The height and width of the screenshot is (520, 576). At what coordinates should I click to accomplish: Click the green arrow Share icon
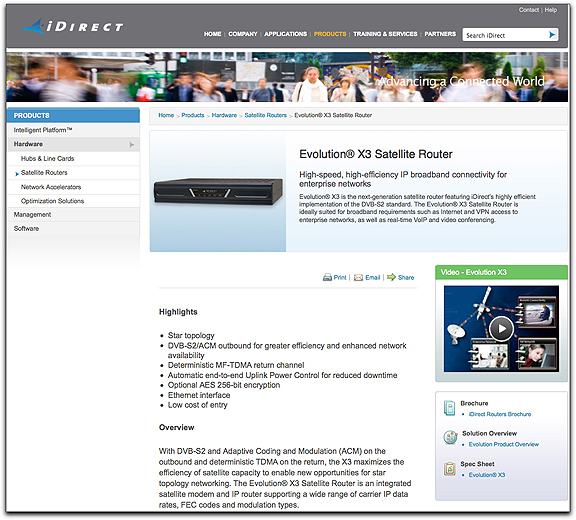tap(391, 277)
